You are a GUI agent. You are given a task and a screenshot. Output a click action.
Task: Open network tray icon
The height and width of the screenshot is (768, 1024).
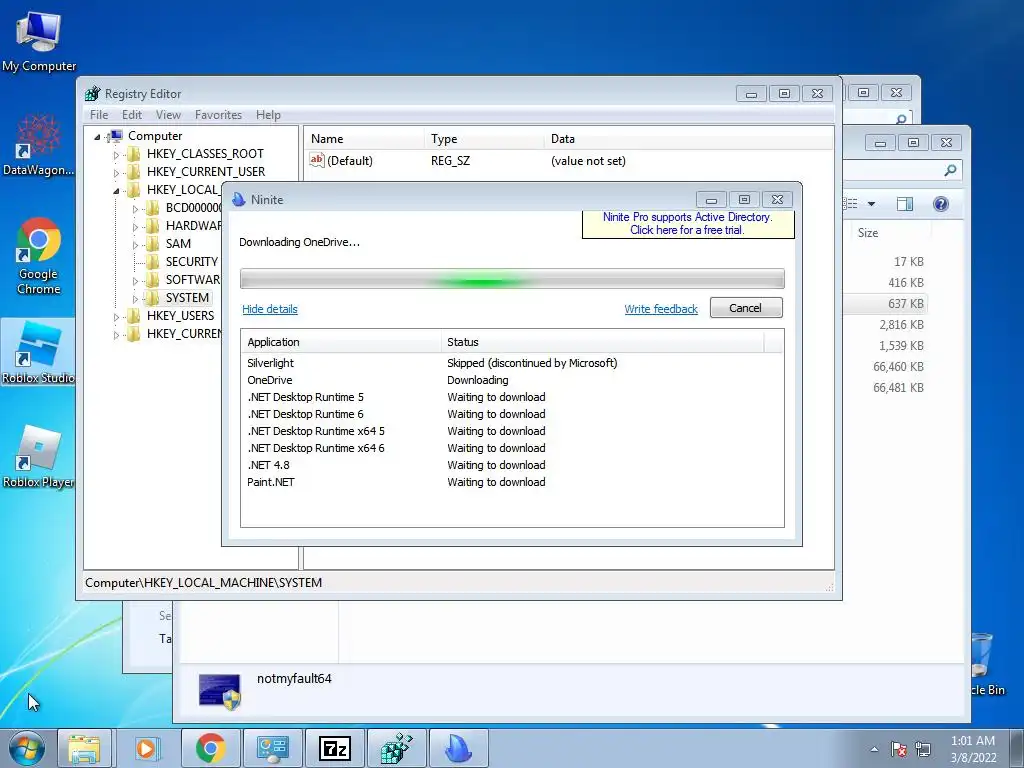click(923, 749)
